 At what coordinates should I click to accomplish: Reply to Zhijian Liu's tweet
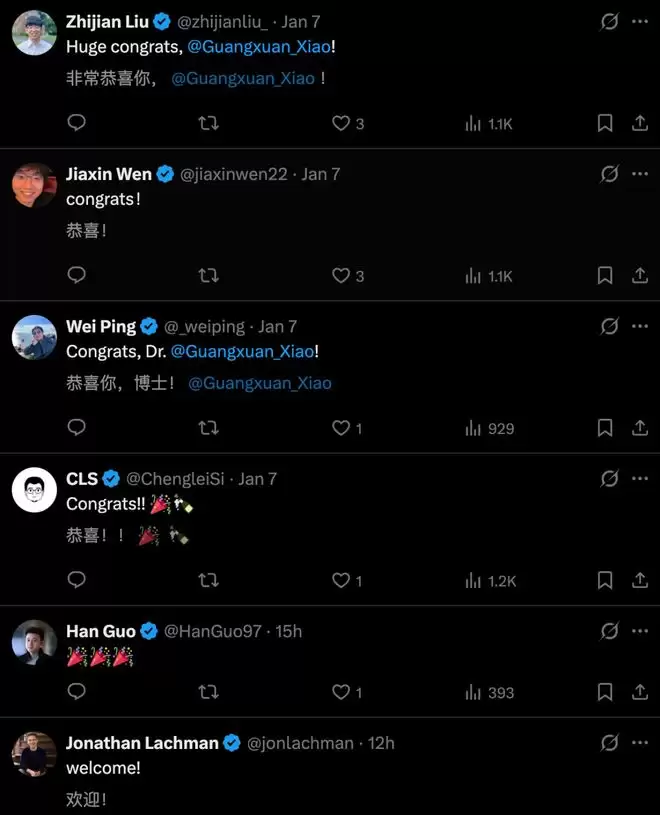(76, 123)
